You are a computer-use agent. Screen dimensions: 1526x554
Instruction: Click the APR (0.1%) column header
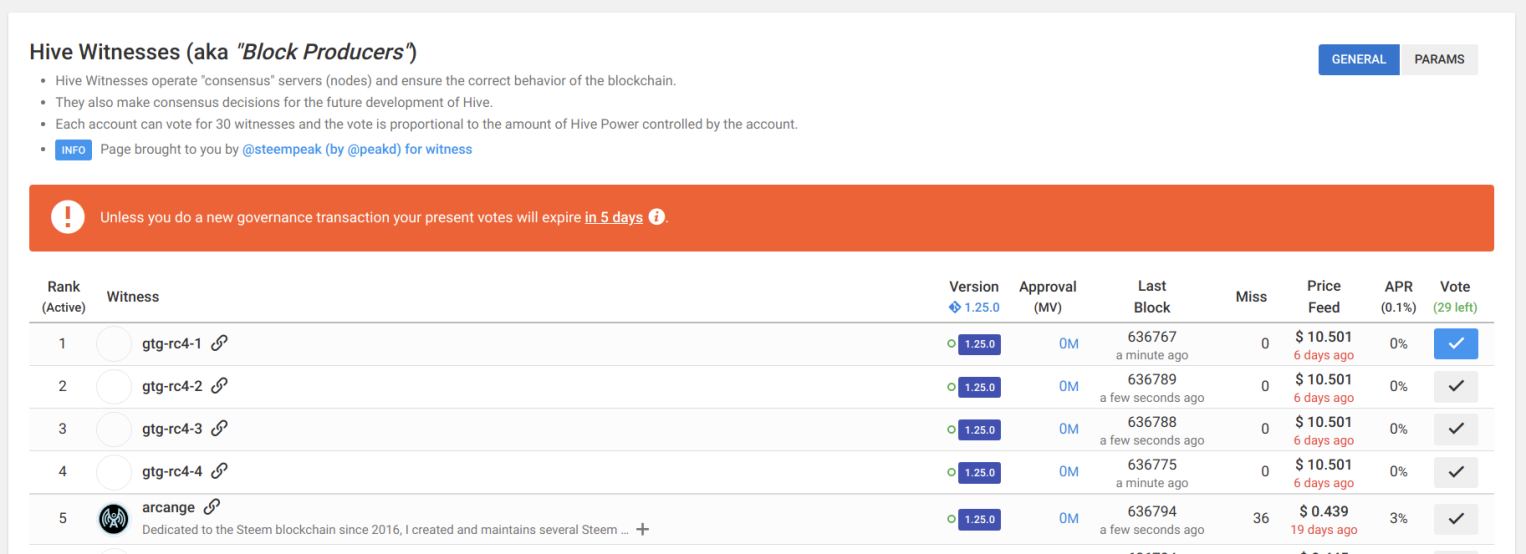(1398, 297)
